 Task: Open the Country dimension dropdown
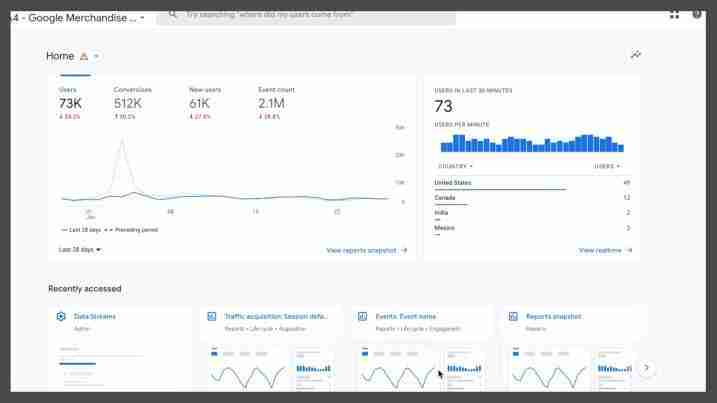point(455,166)
